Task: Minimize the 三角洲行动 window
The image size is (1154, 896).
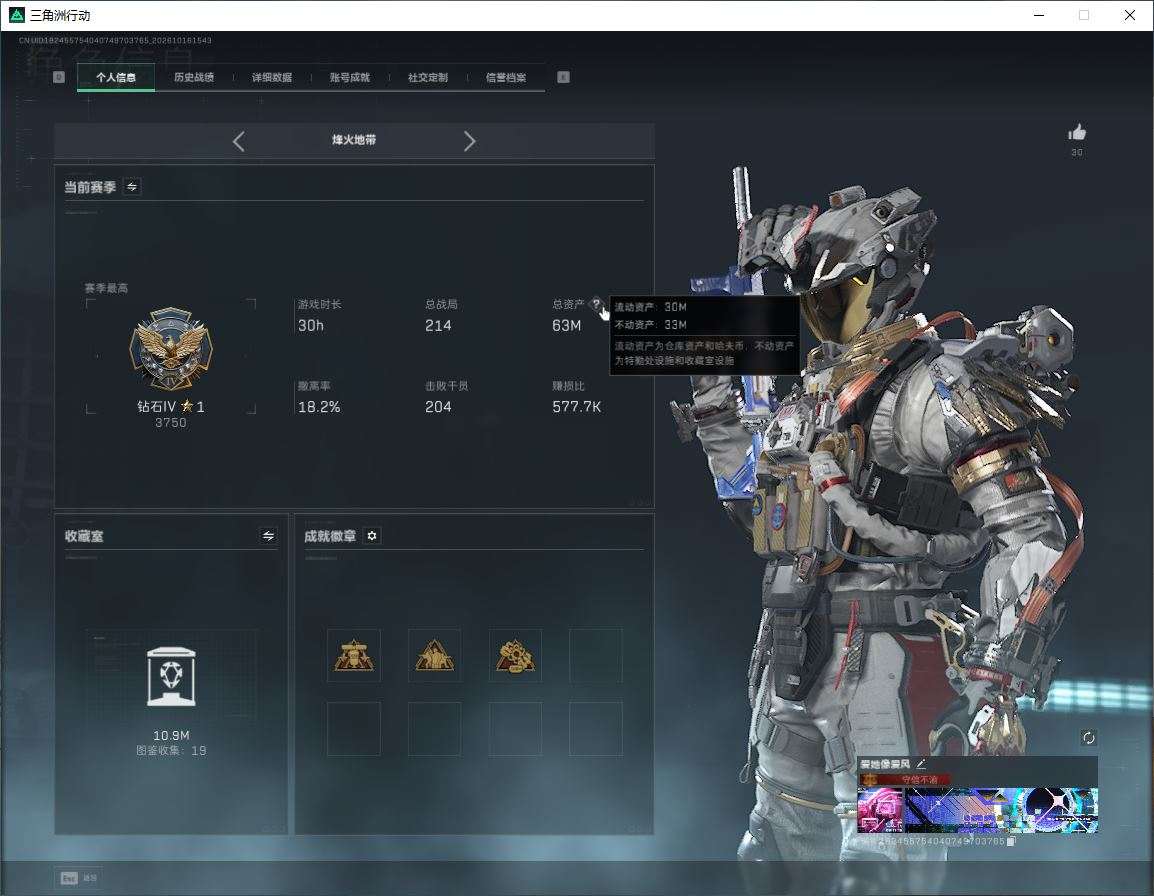Action: tap(1039, 15)
